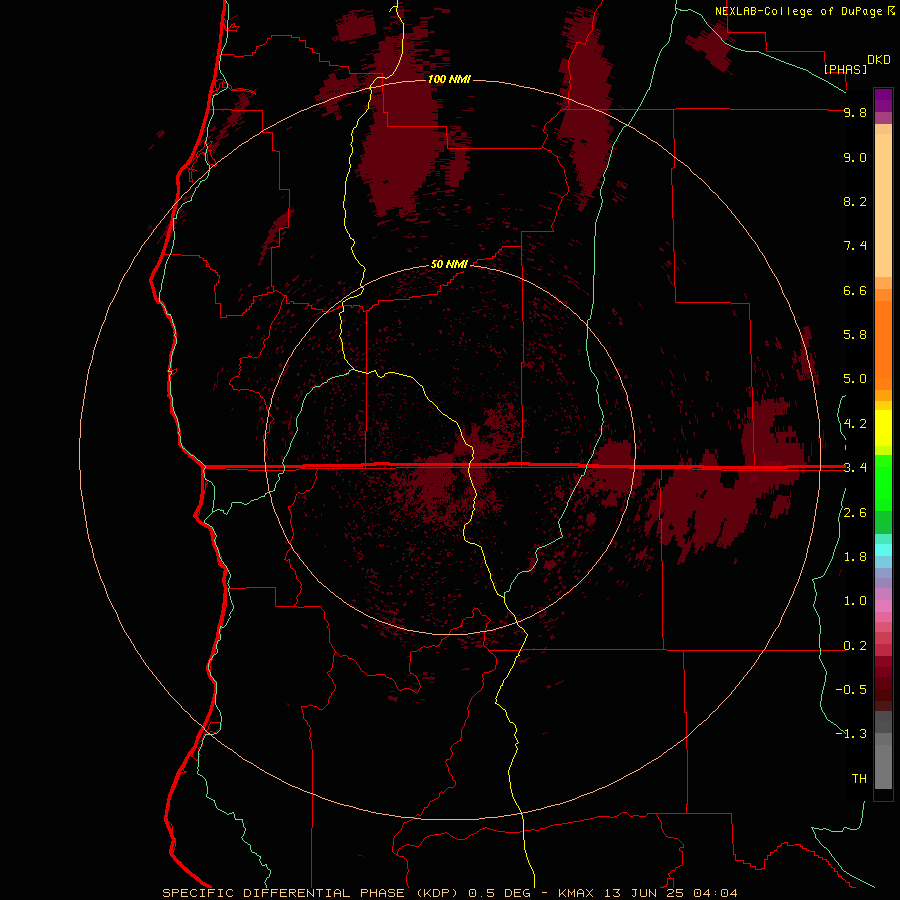The height and width of the screenshot is (900, 900).
Task: Click the 6.6 scale value
Action: (x=855, y=290)
